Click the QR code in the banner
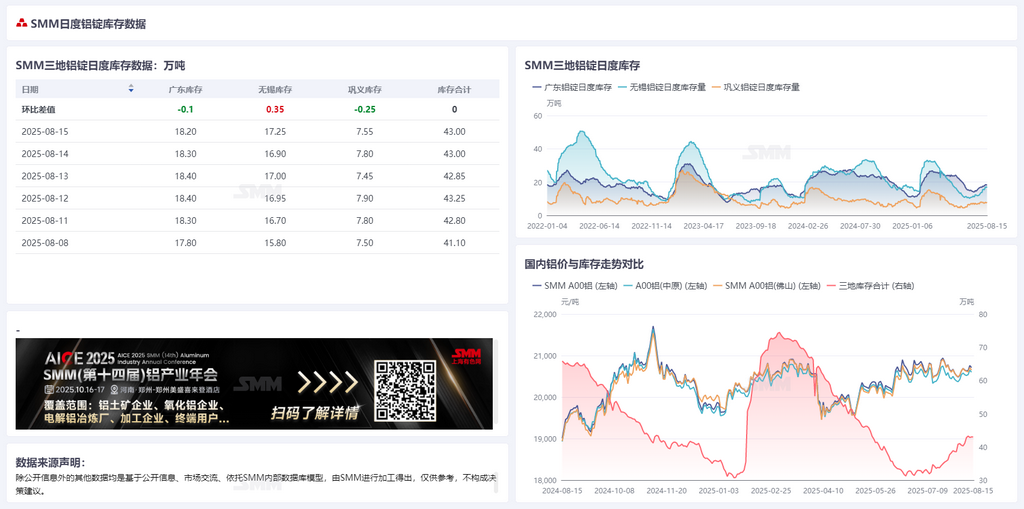This screenshot has width=1024, height=509. pos(406,391)
